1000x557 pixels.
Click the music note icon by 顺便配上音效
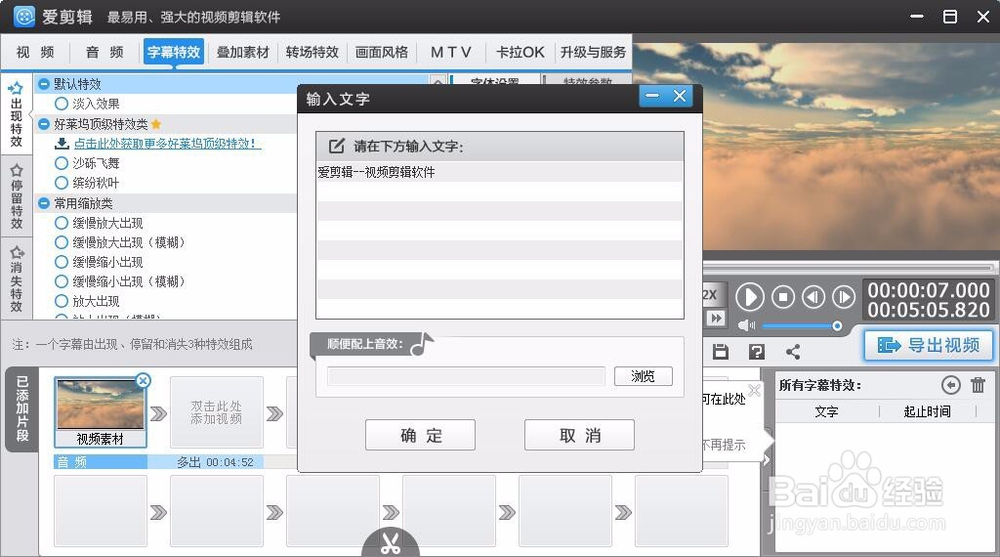[422, 345]
